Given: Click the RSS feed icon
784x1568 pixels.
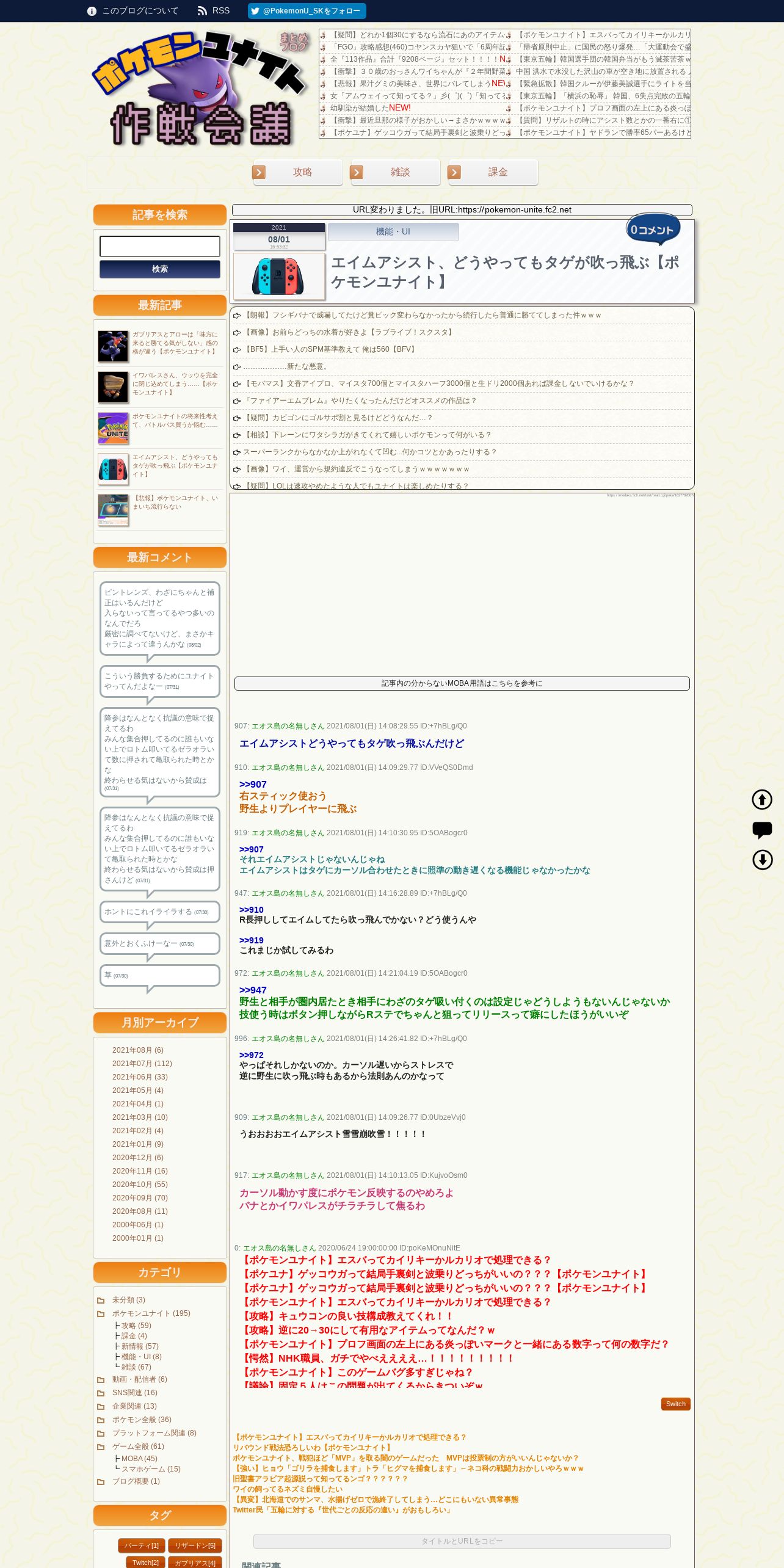Looking at the screenshot, I should click(x=202, y=11).
